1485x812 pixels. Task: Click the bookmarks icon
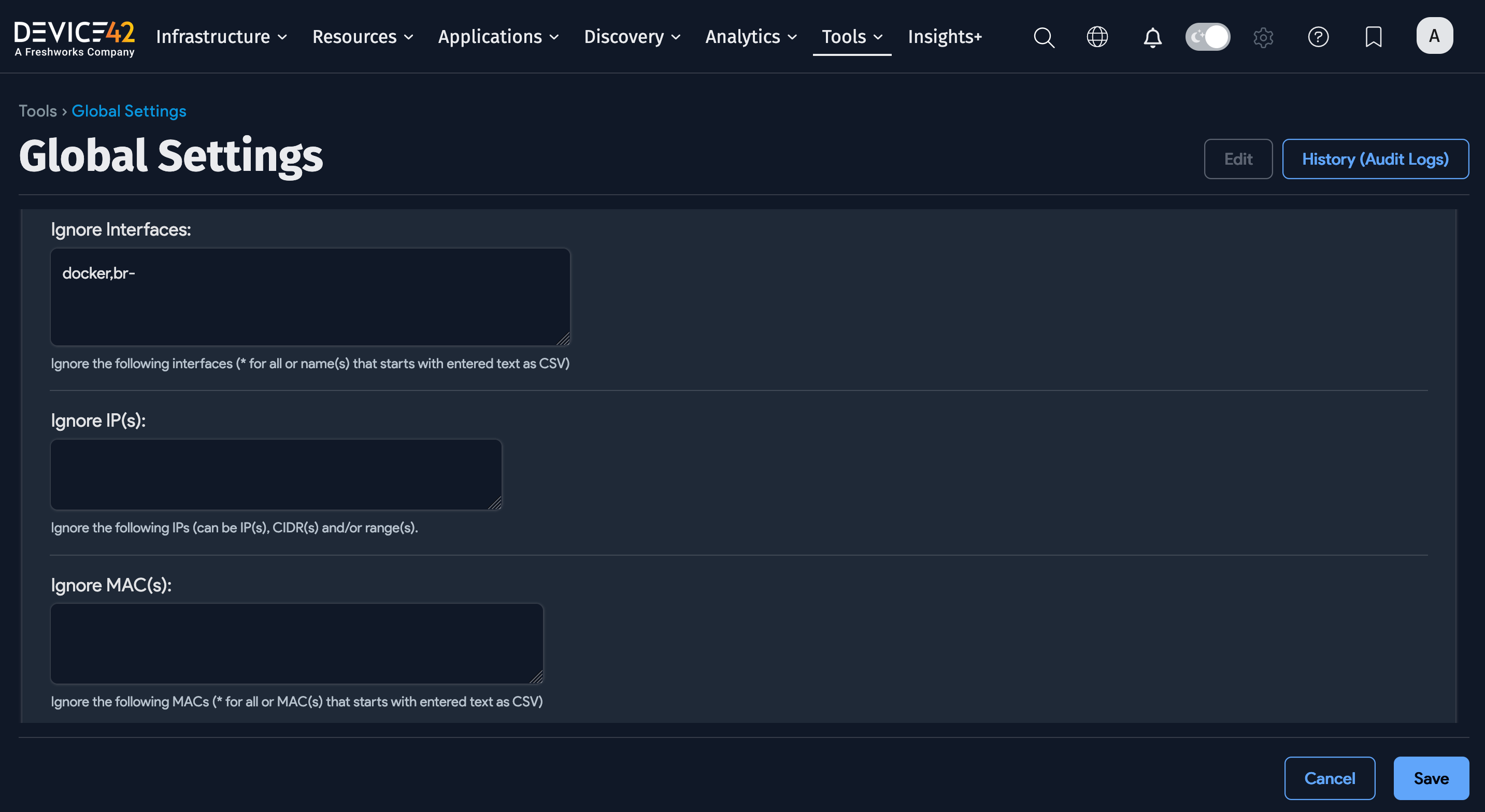tap(1374, 37)
